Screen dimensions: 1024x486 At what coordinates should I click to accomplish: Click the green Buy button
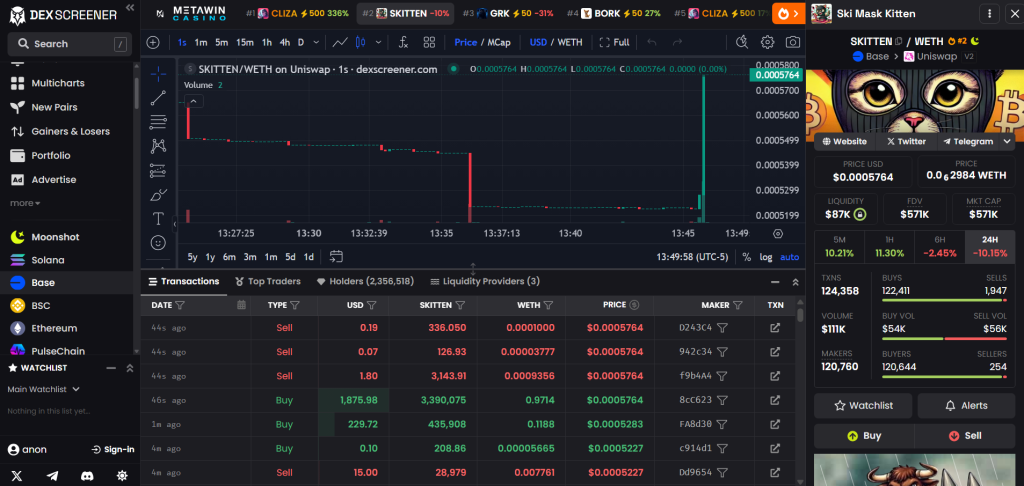(864, 436)
